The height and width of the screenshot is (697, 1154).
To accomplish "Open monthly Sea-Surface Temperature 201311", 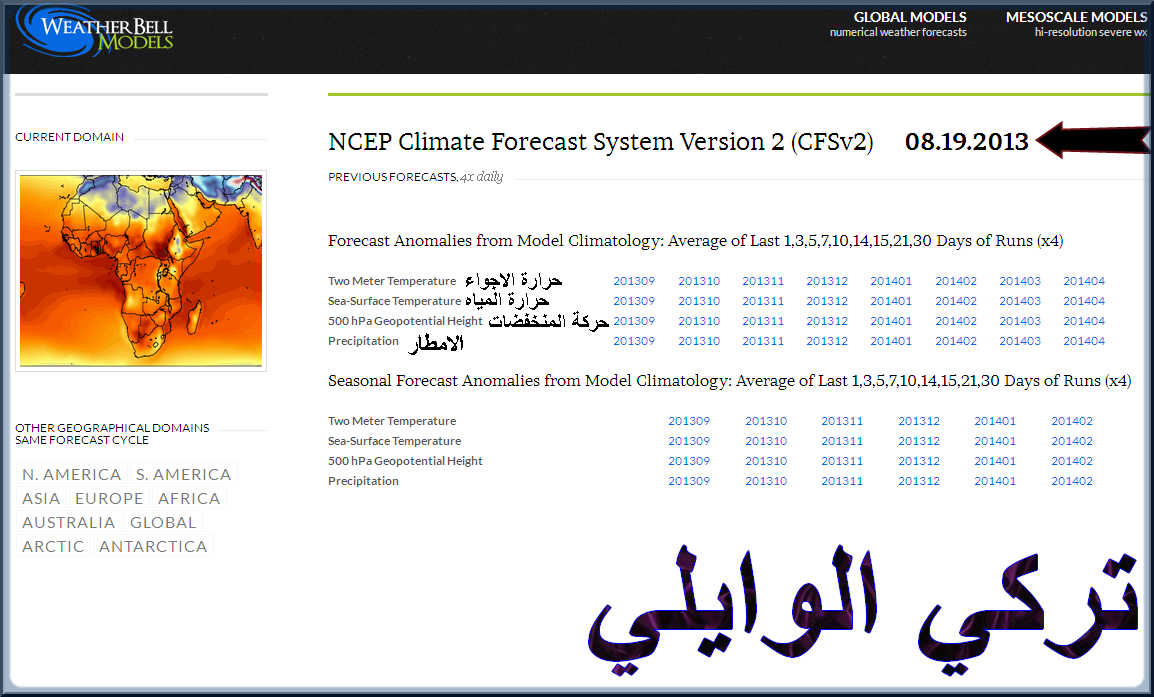I will pos(763,301).
